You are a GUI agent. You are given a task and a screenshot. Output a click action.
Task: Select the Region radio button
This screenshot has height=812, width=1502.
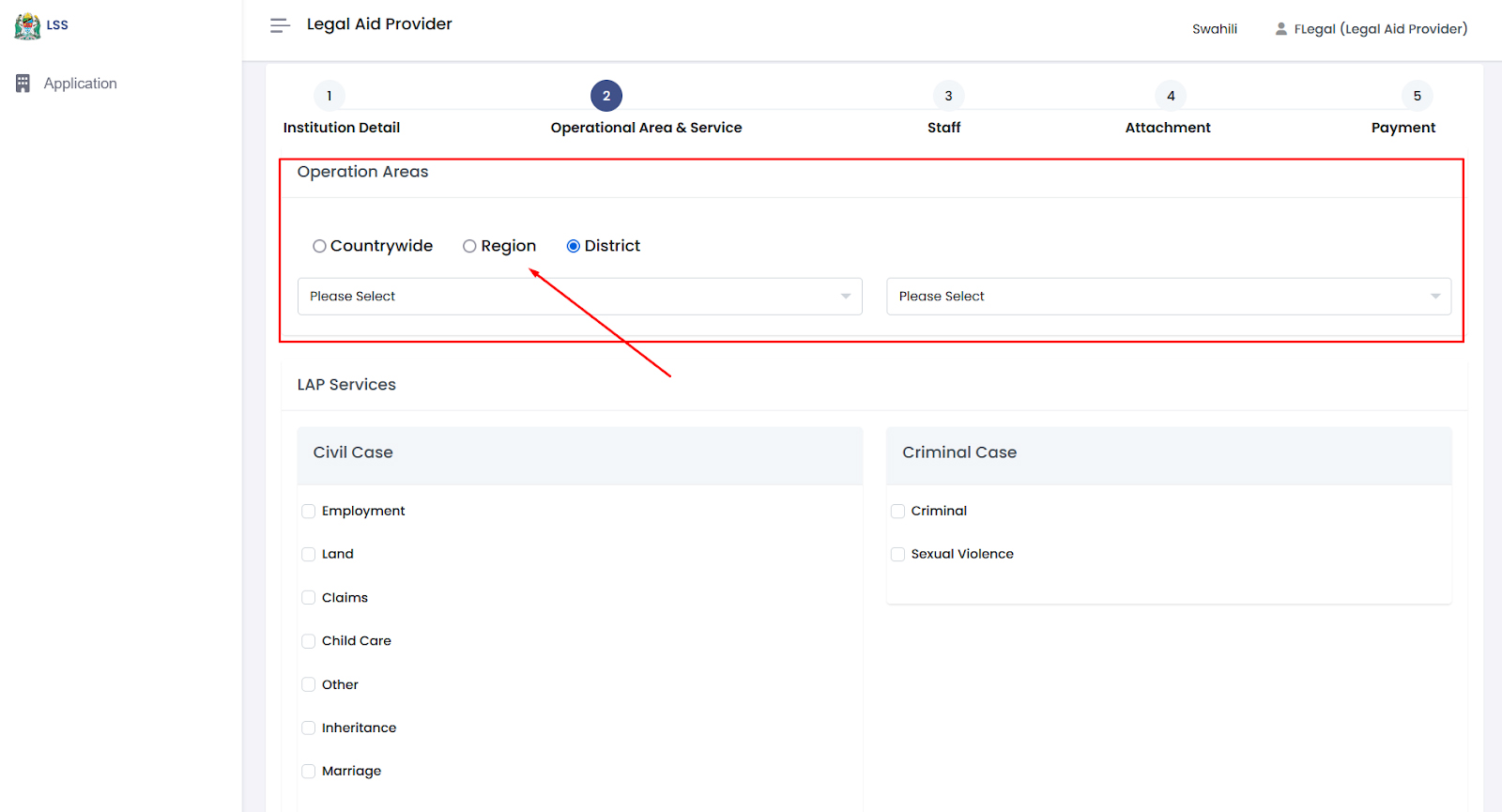[469, 246]
